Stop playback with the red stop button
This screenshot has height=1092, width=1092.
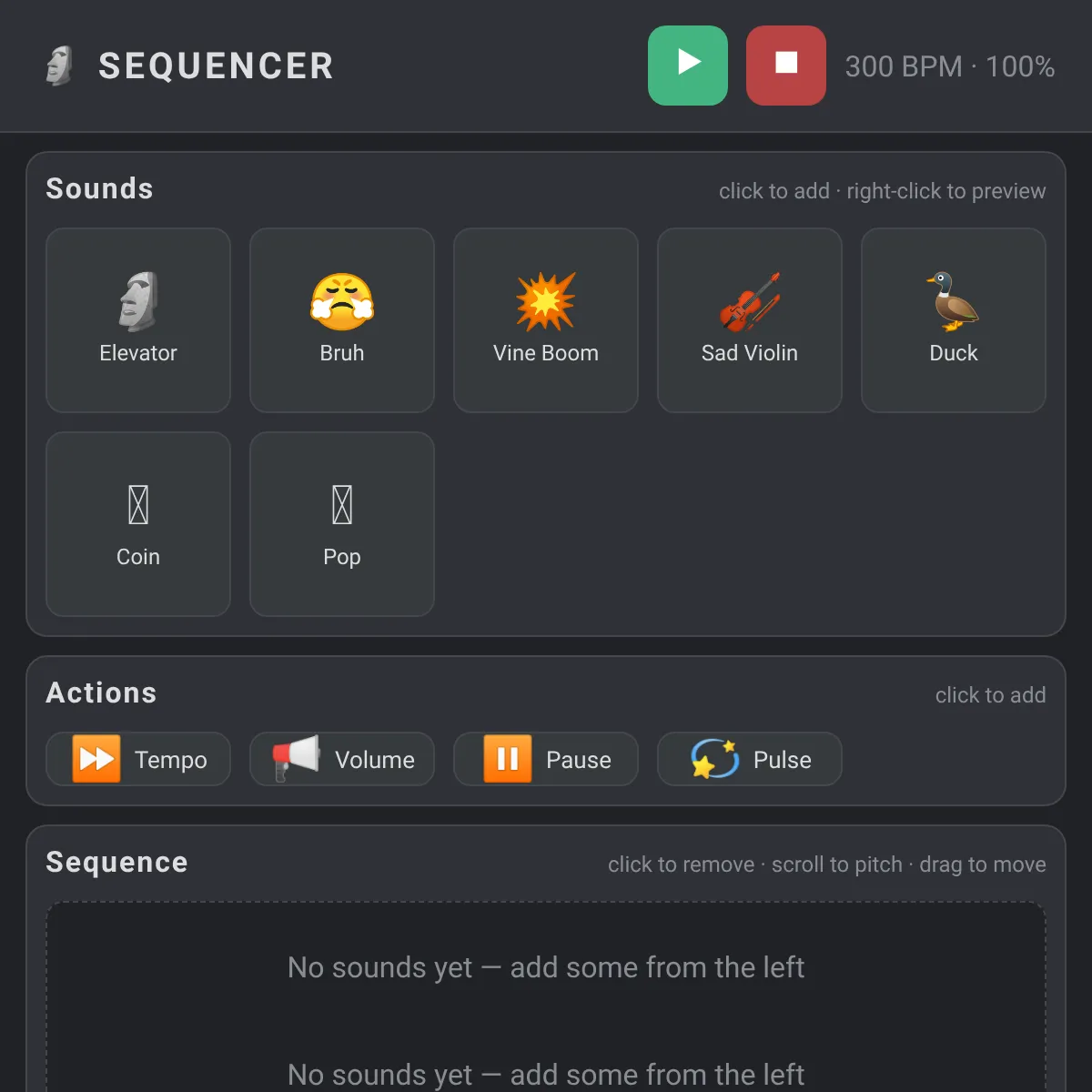[786, 66]
